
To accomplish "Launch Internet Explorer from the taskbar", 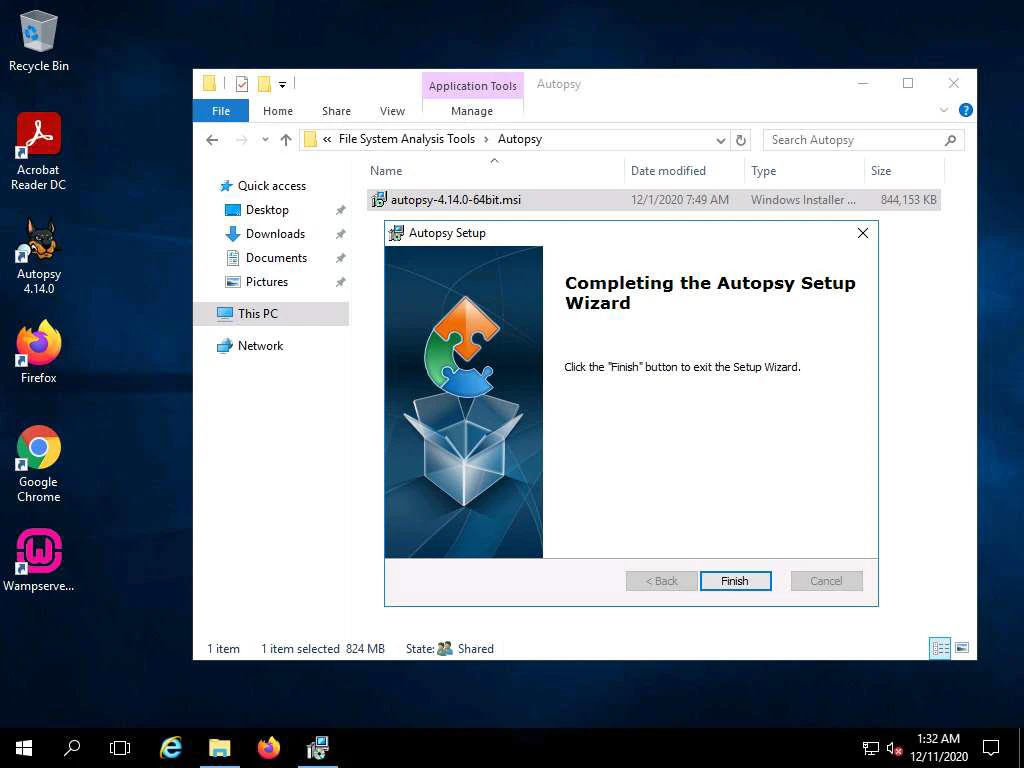I will (x=171, y=748).
